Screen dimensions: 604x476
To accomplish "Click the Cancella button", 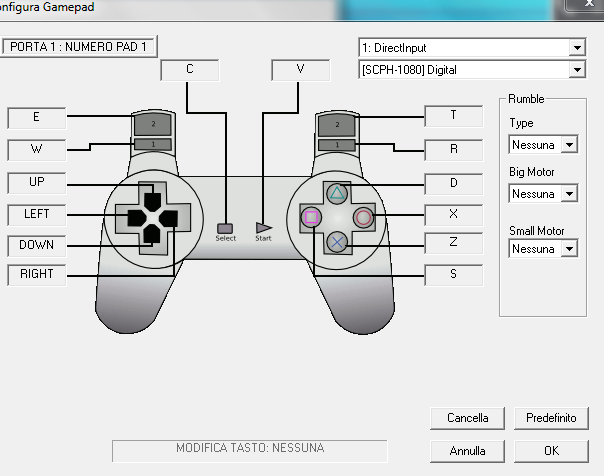I will pos(467,418).
